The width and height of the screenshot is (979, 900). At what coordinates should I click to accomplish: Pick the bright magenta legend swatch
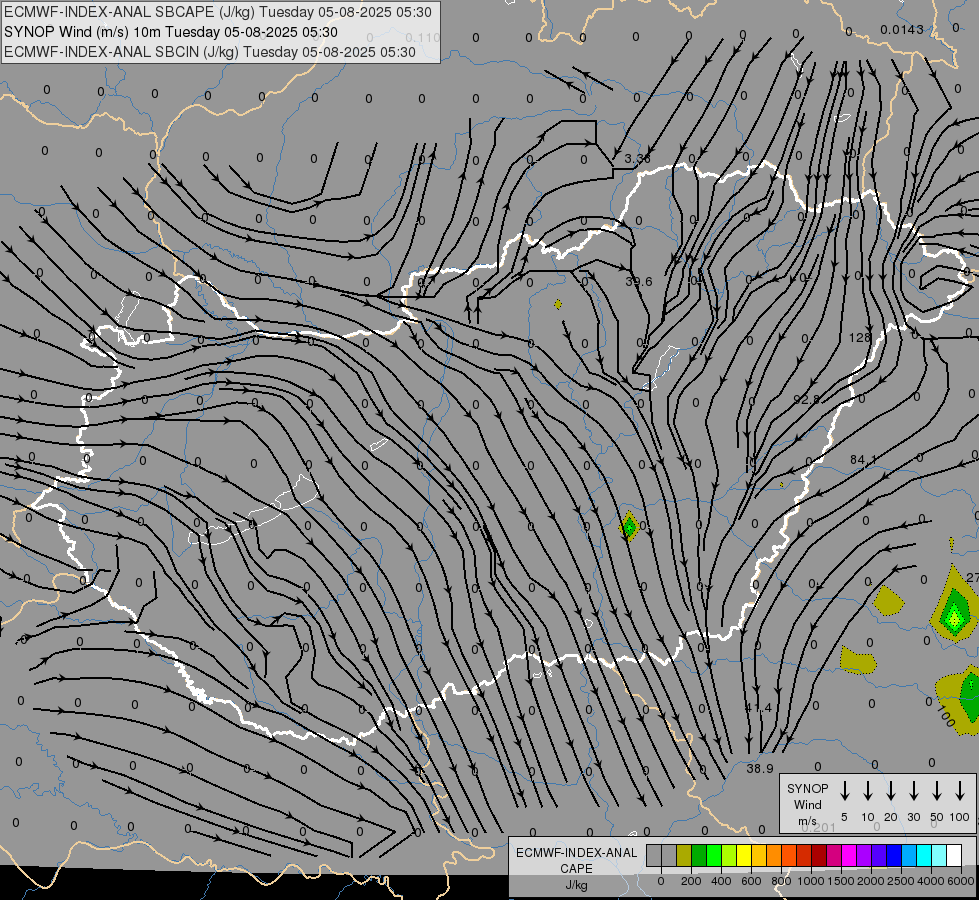[849, 856]
